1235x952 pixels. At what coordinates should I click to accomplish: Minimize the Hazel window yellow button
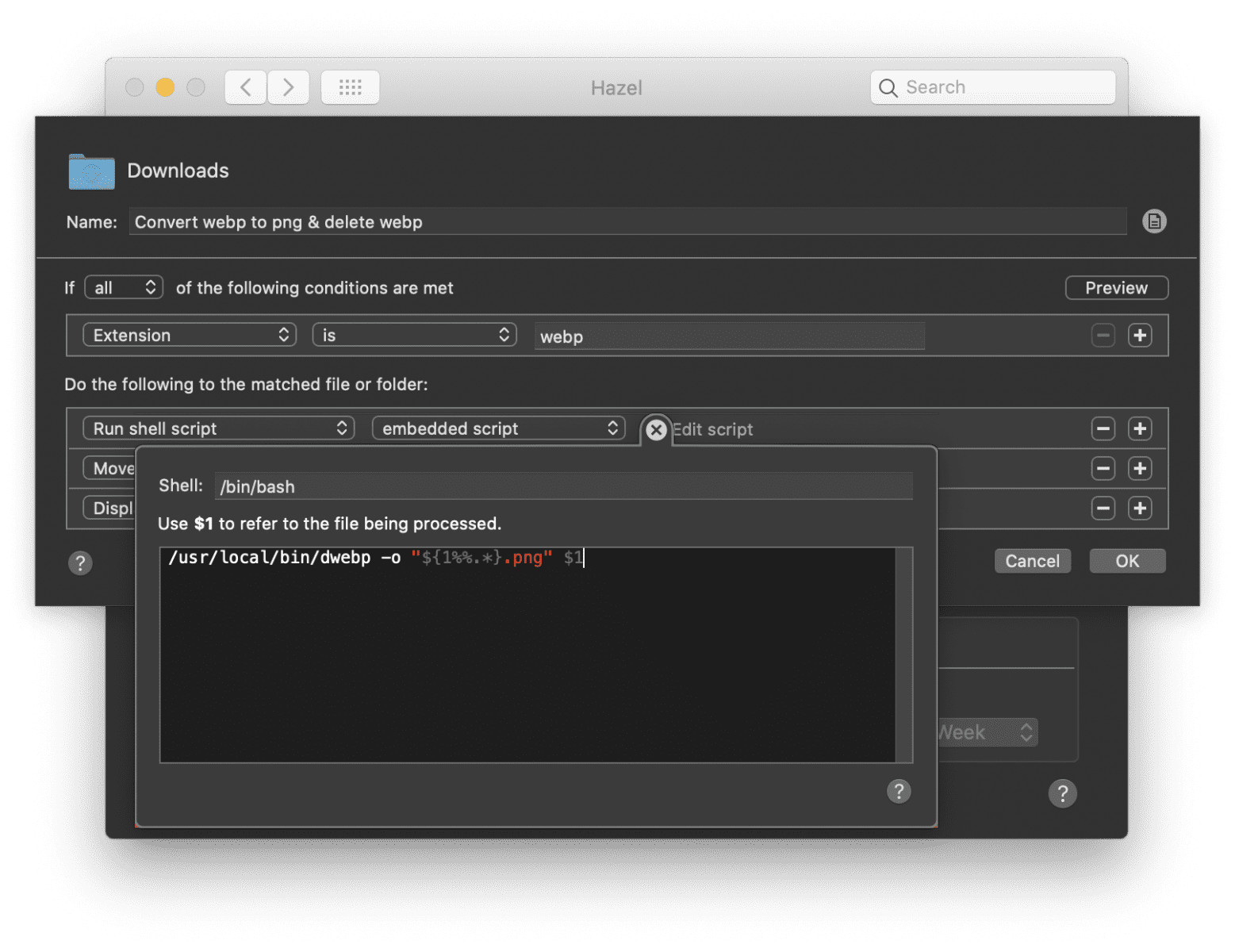coord(165,87)
